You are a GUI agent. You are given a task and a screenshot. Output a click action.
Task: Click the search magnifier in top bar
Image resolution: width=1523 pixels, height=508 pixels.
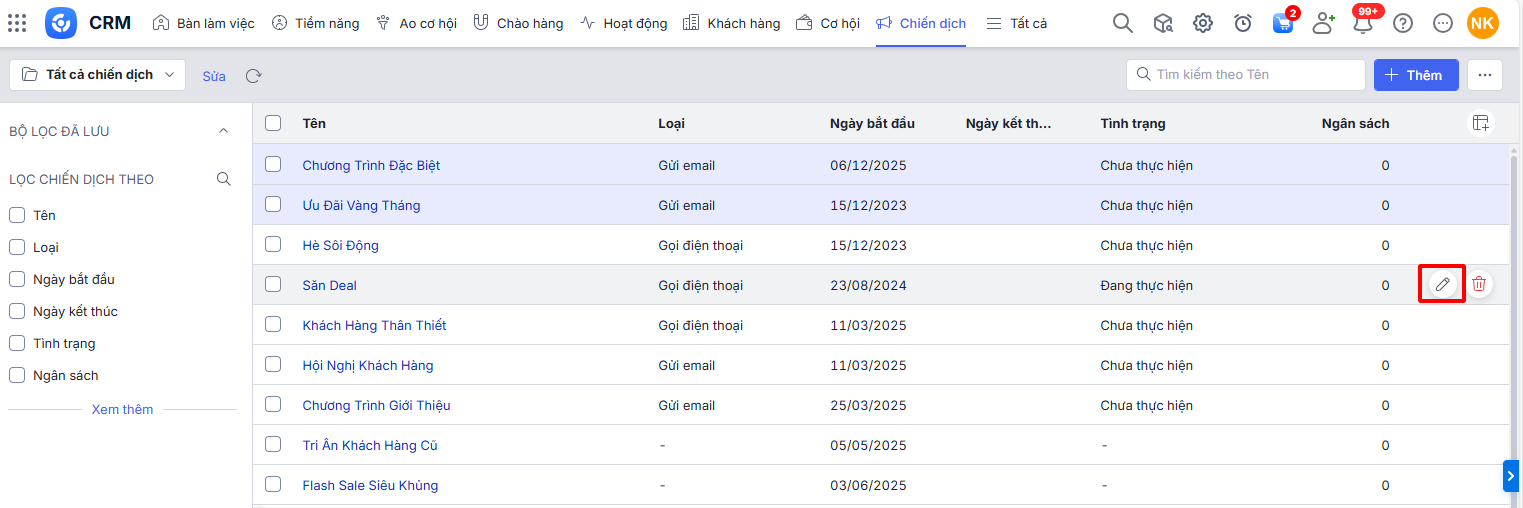1123,23
